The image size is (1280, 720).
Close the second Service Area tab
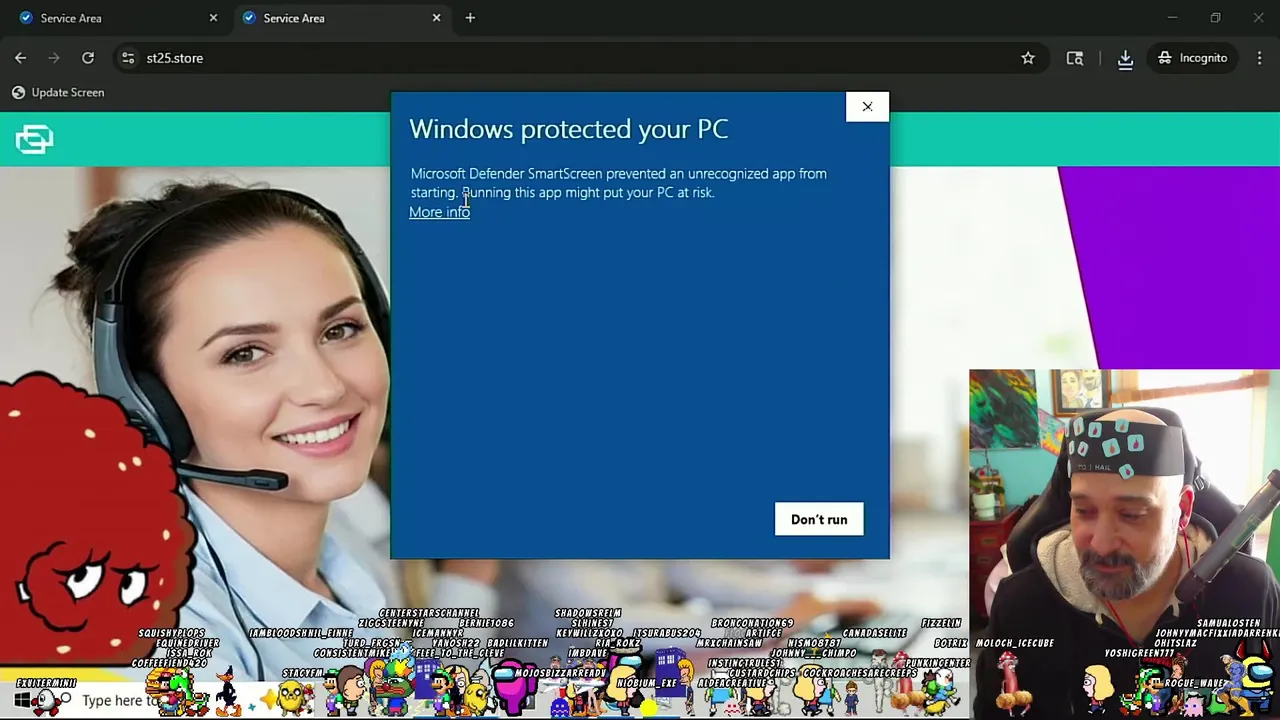click(436, 18)
